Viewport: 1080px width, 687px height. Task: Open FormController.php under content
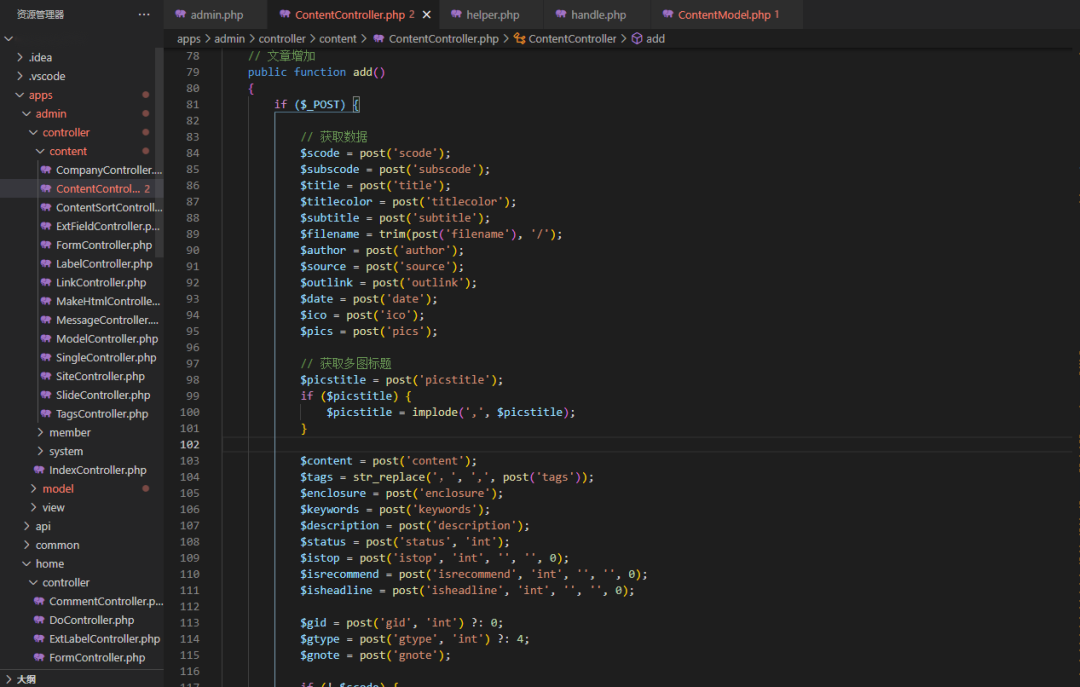104,245
